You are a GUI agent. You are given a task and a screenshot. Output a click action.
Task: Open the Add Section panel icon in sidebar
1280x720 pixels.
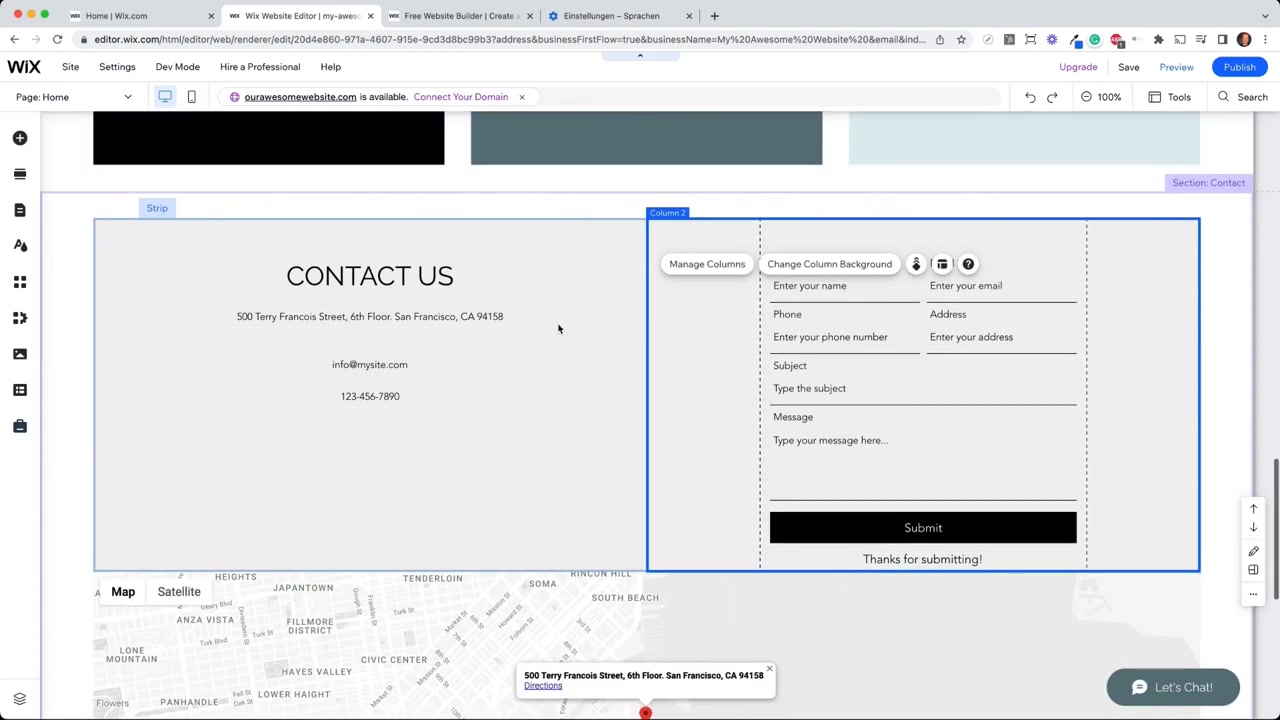point(20,174)
